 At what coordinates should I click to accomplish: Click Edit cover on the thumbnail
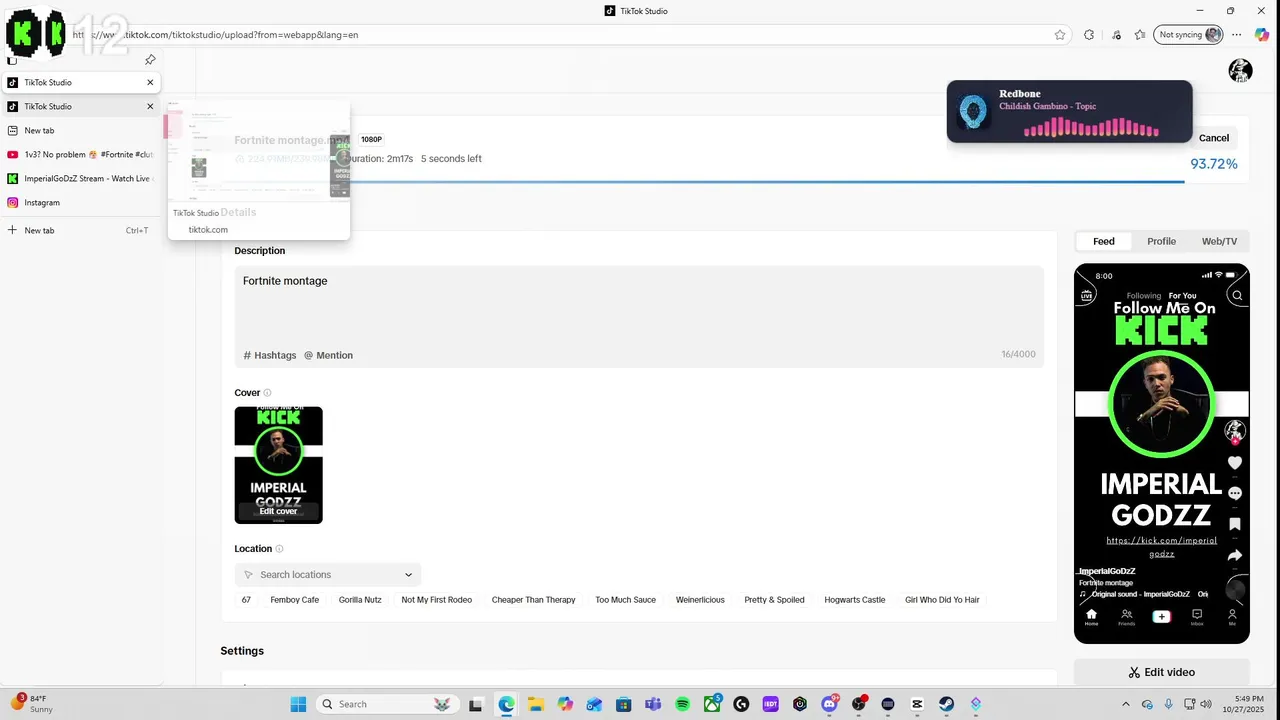tap(278, 511)
